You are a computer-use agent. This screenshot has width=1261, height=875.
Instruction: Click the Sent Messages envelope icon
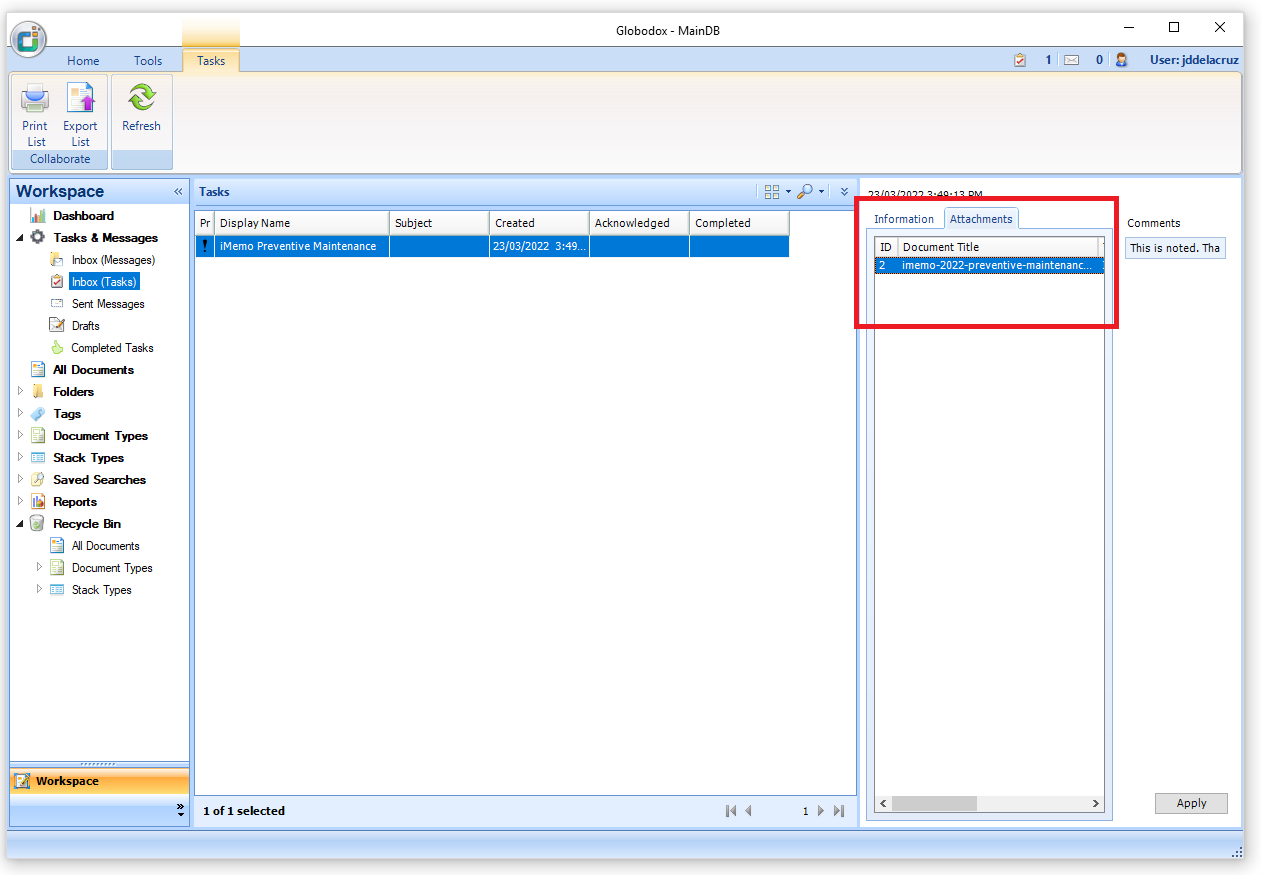(x=57, y=304)
